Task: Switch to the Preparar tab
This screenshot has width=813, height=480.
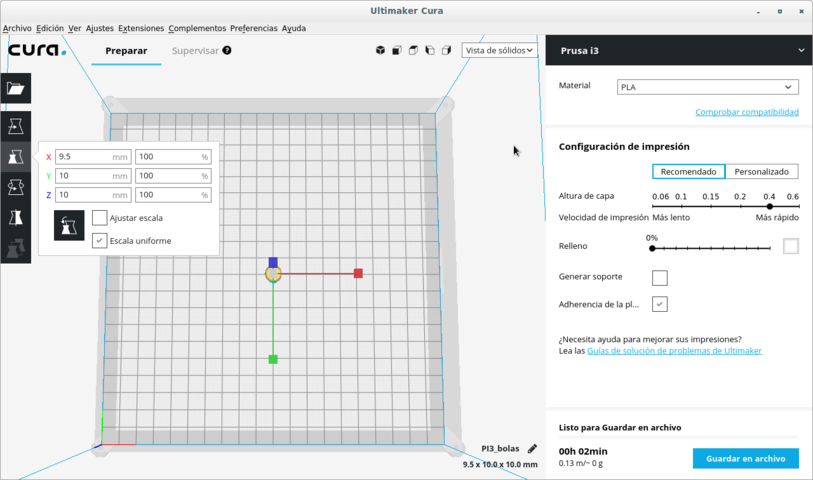Action: point(126,51)
